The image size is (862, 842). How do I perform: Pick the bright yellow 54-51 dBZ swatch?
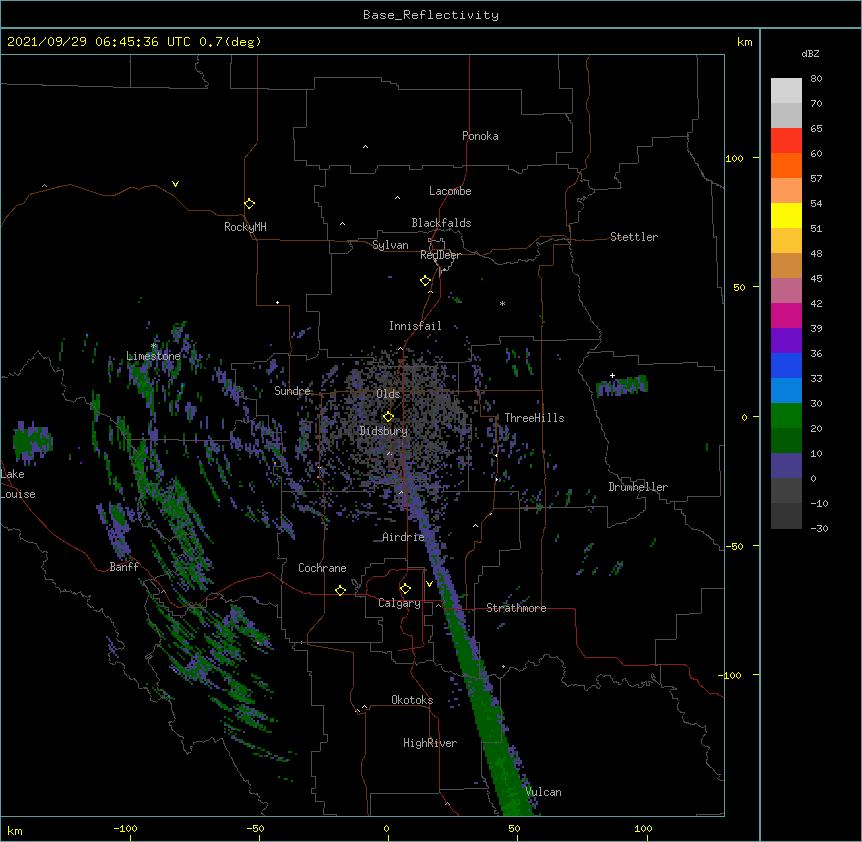[x=786, y=215]
